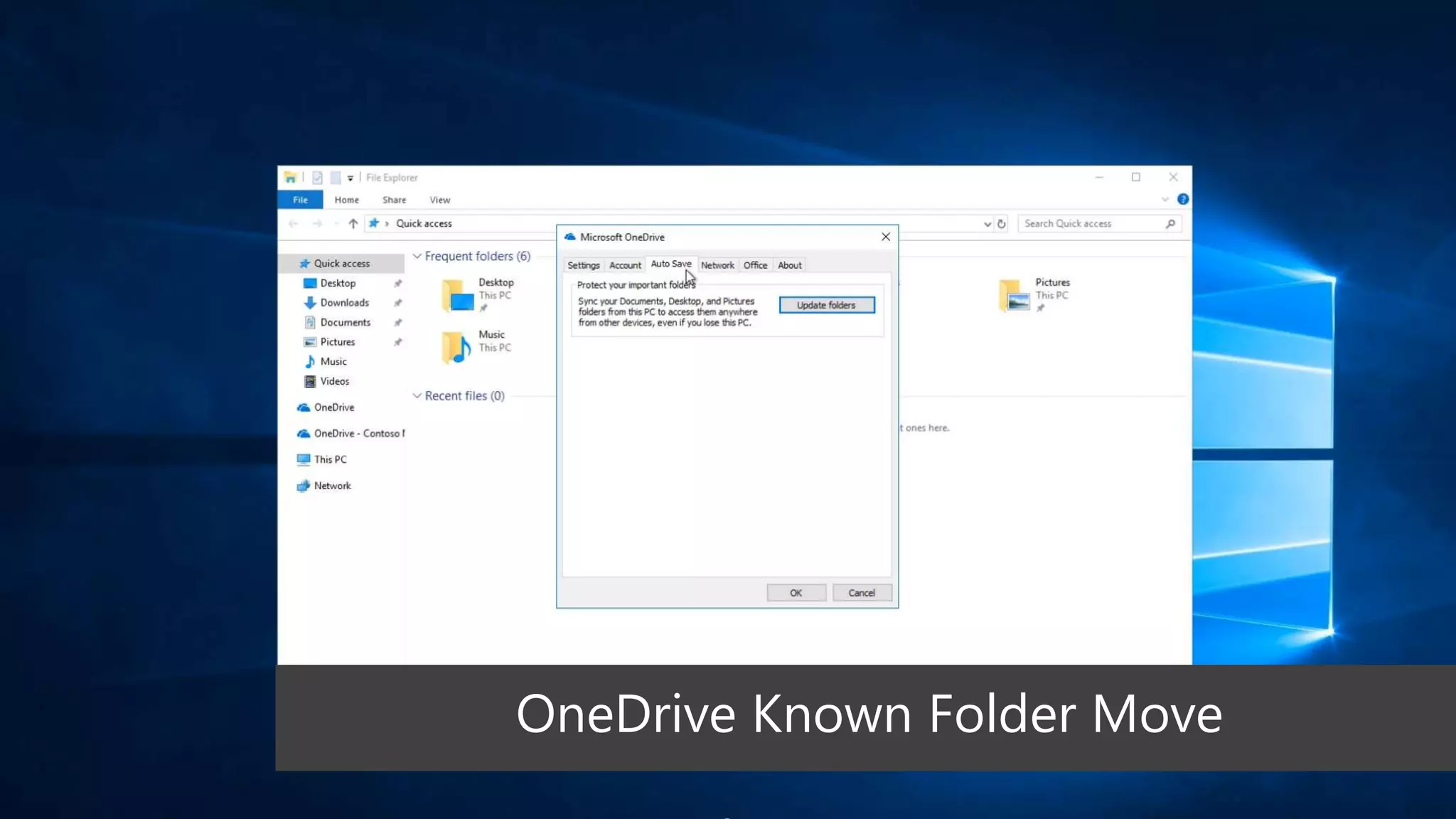The width and height of the screenshot is (1456, 819).
Task: Click the Forward navigation arrow
Action: (x=317, y=223)
